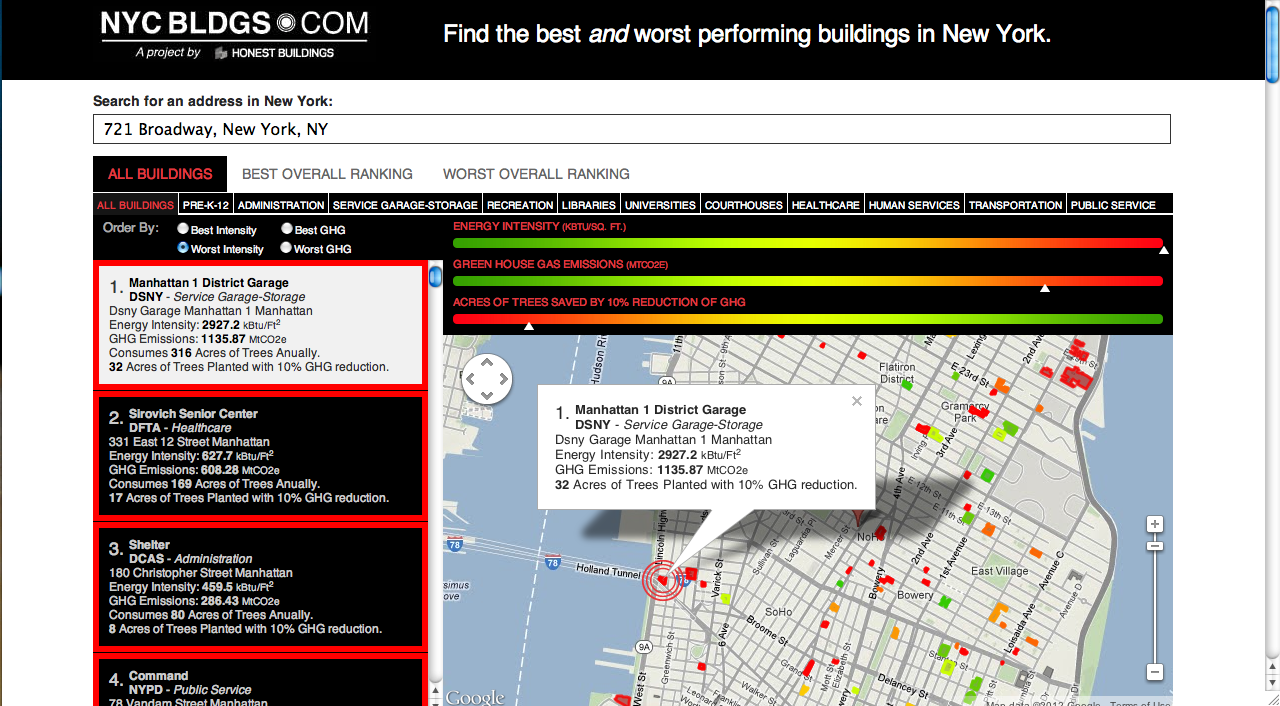Viewport: 1280px width, 706px height.
Task: Zoom out the map with minus button
Action: [x=1155, y=672]
